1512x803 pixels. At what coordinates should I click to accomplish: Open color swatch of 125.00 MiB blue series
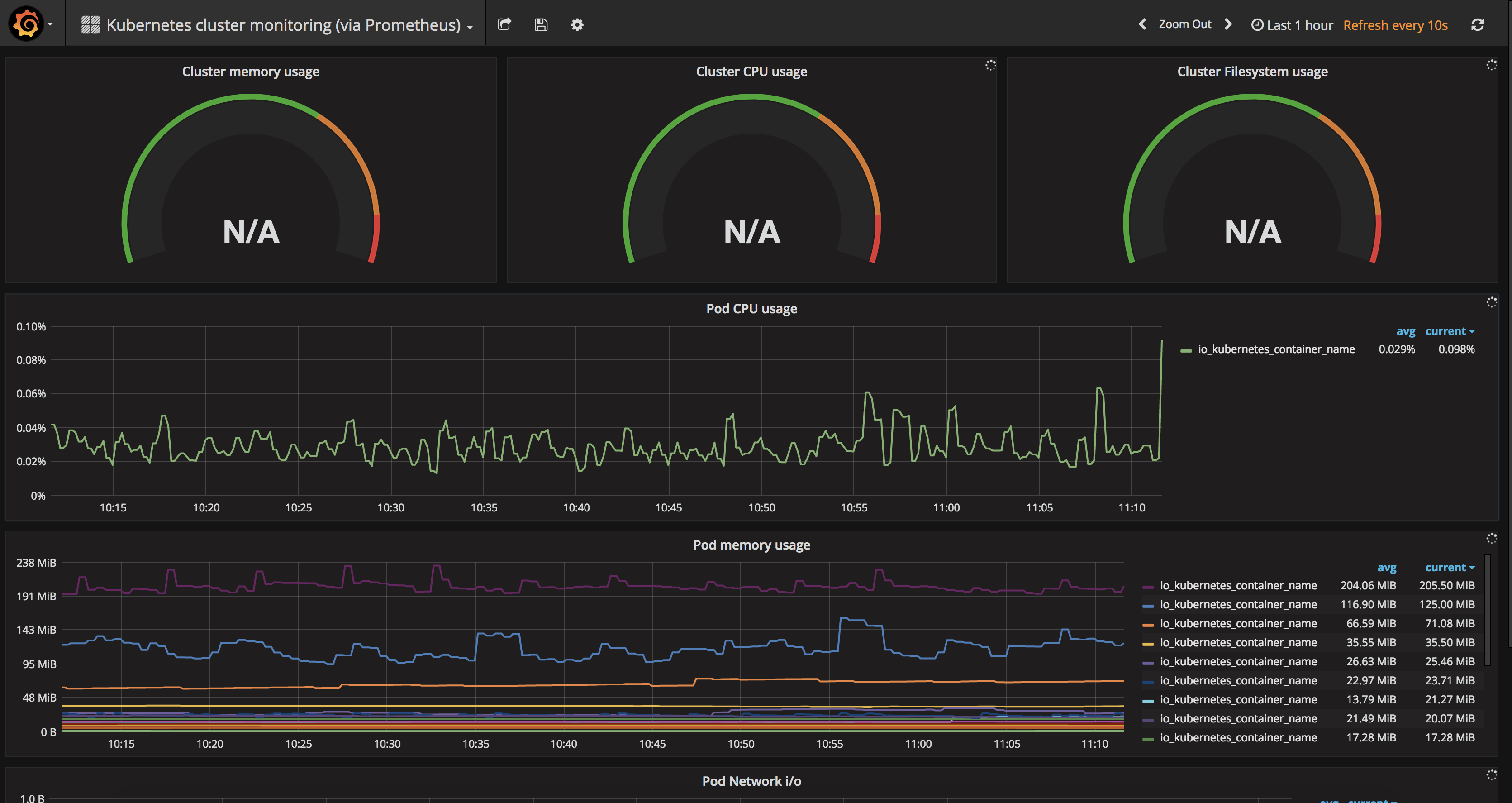(x=1148, y=606)
